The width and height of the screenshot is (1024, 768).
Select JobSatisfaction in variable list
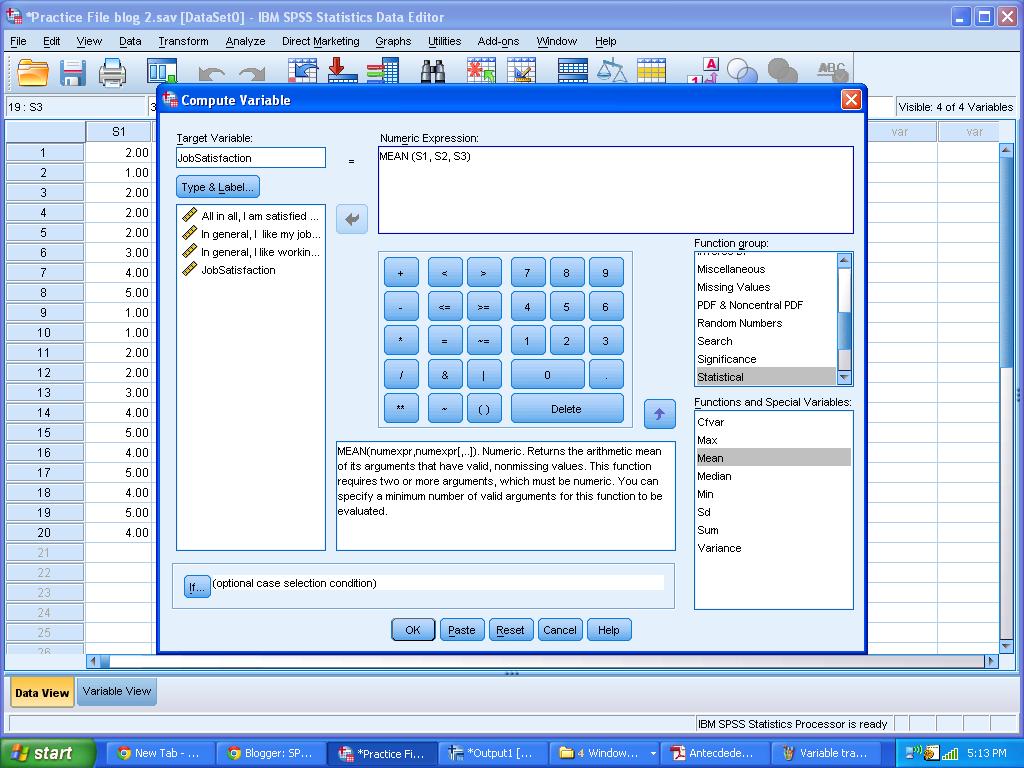coord(229,270)
